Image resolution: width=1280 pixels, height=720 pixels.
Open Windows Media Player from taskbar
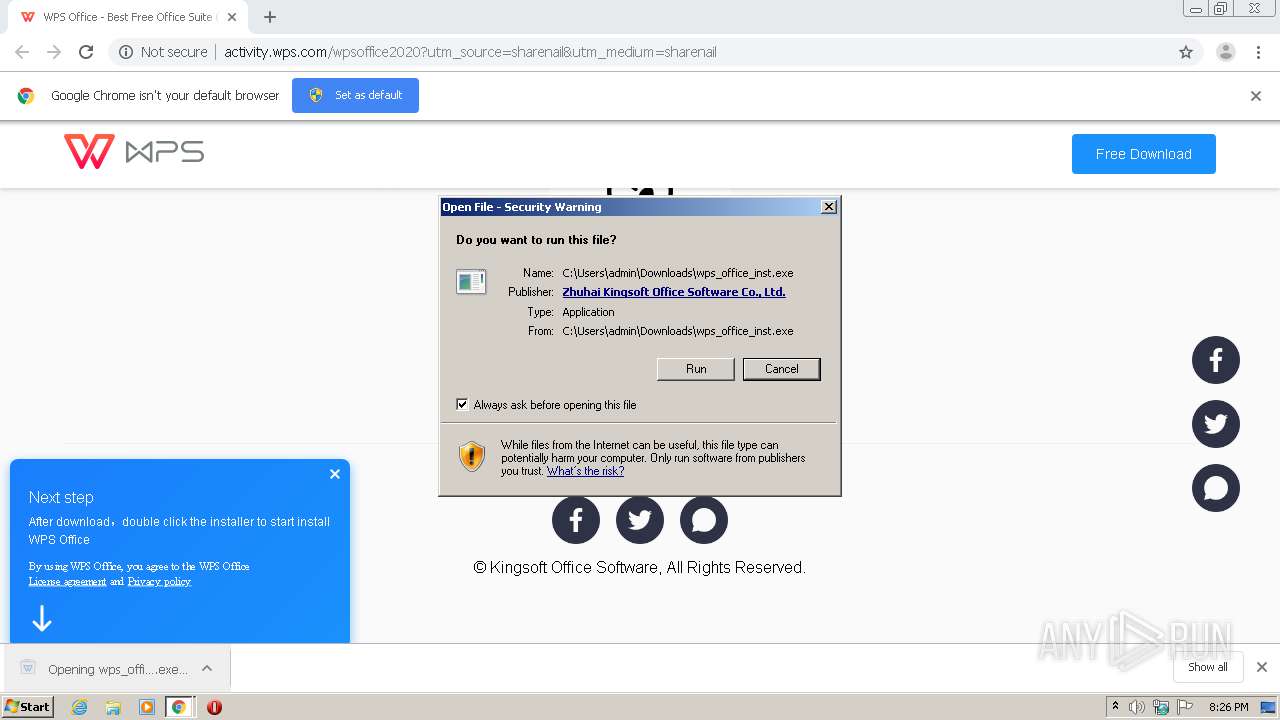pyautogui.click(x=147, y=707)
